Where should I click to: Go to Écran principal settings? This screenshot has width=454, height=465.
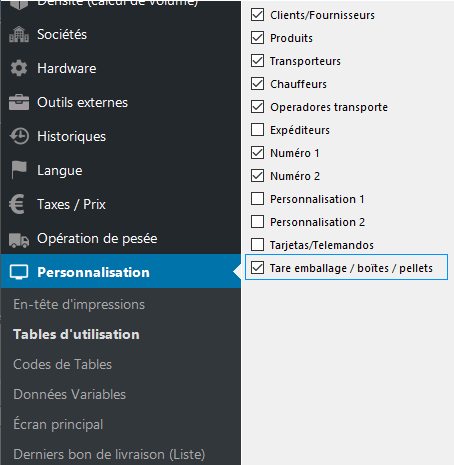(x=58, y=424)
